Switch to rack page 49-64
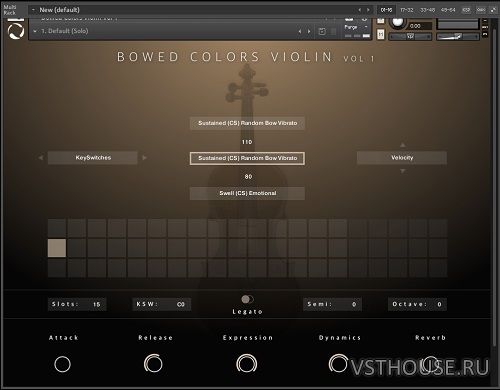This screenshot has width=500, height=390. (448, 10)
